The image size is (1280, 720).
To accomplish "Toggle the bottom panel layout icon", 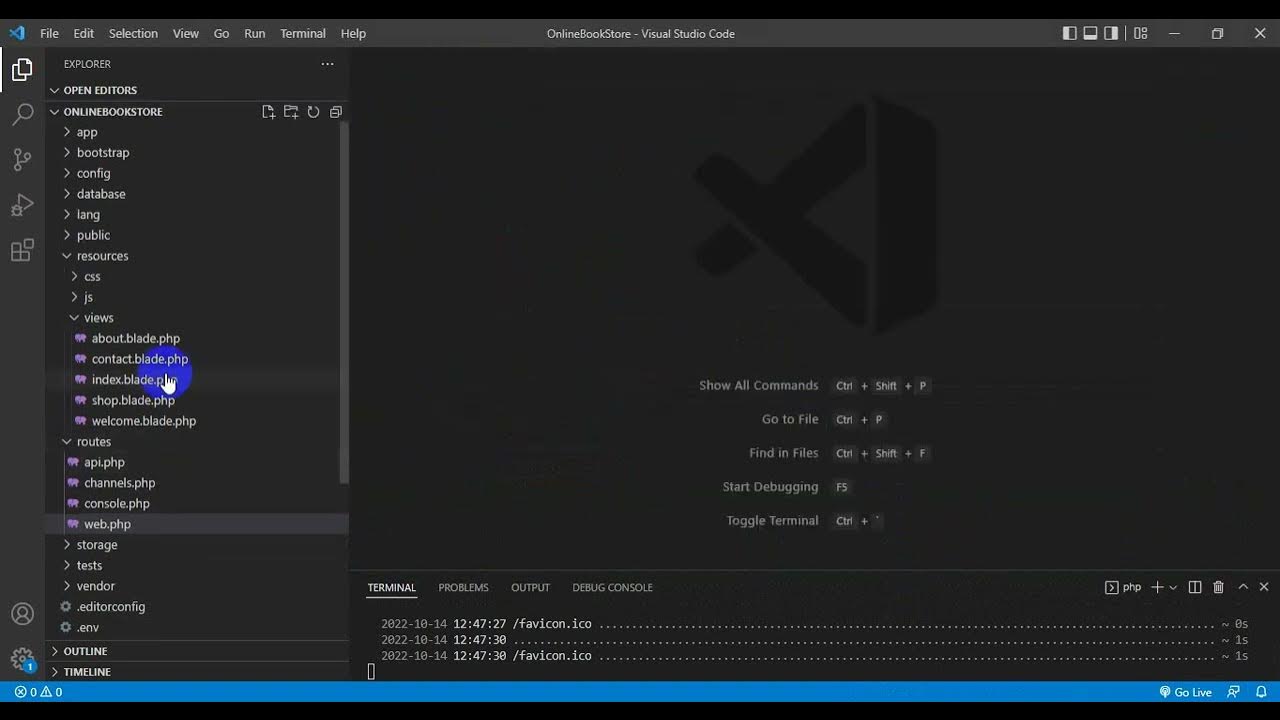I will coord(1090,33).
